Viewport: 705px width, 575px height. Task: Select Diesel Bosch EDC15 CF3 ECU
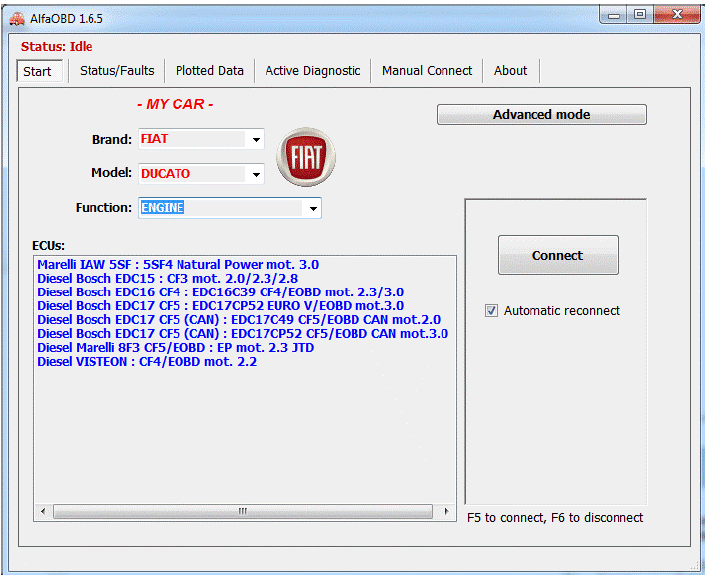tap(167, 279)
